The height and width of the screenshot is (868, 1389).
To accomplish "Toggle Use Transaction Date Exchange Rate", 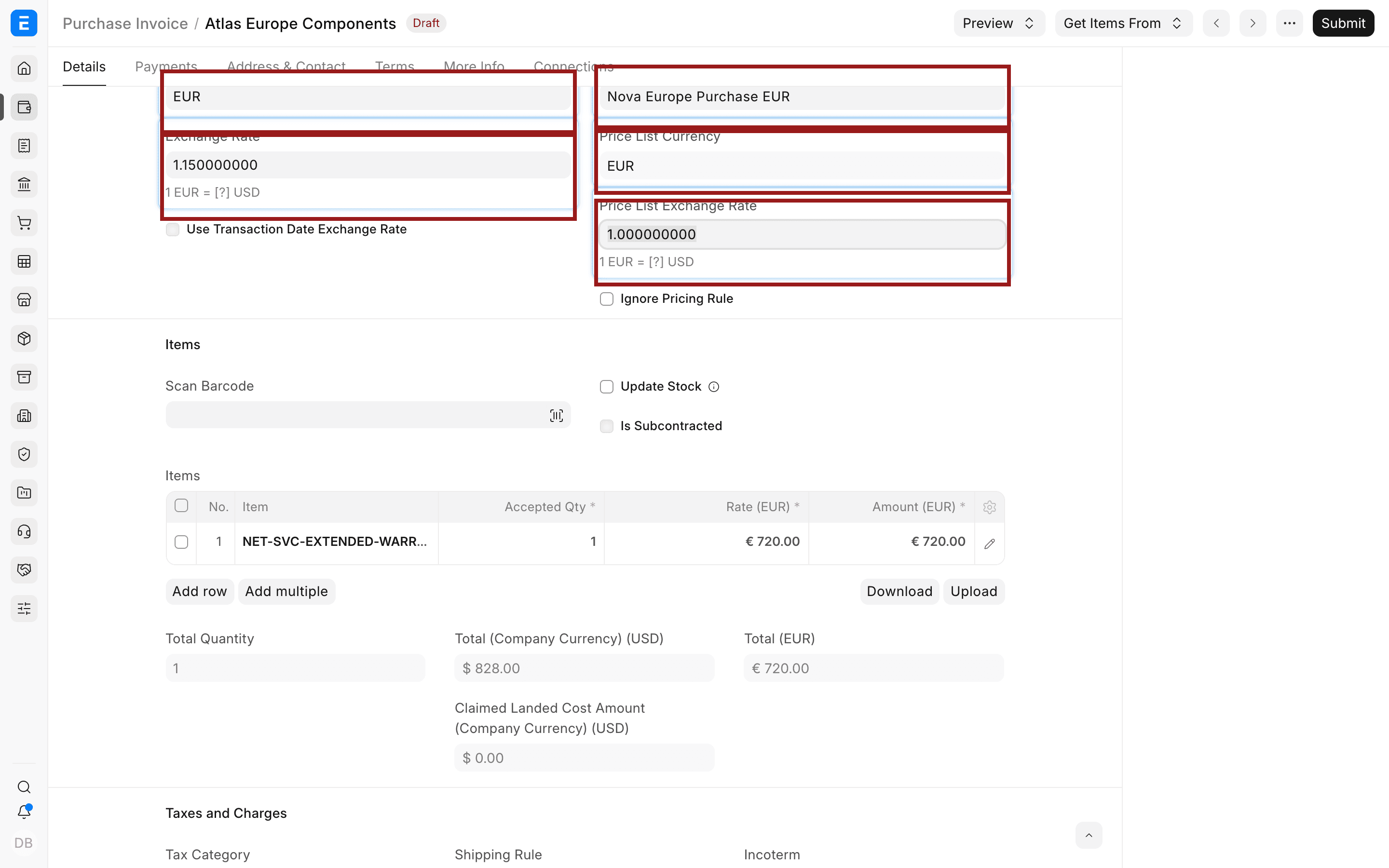I will [x=172, y=230].
